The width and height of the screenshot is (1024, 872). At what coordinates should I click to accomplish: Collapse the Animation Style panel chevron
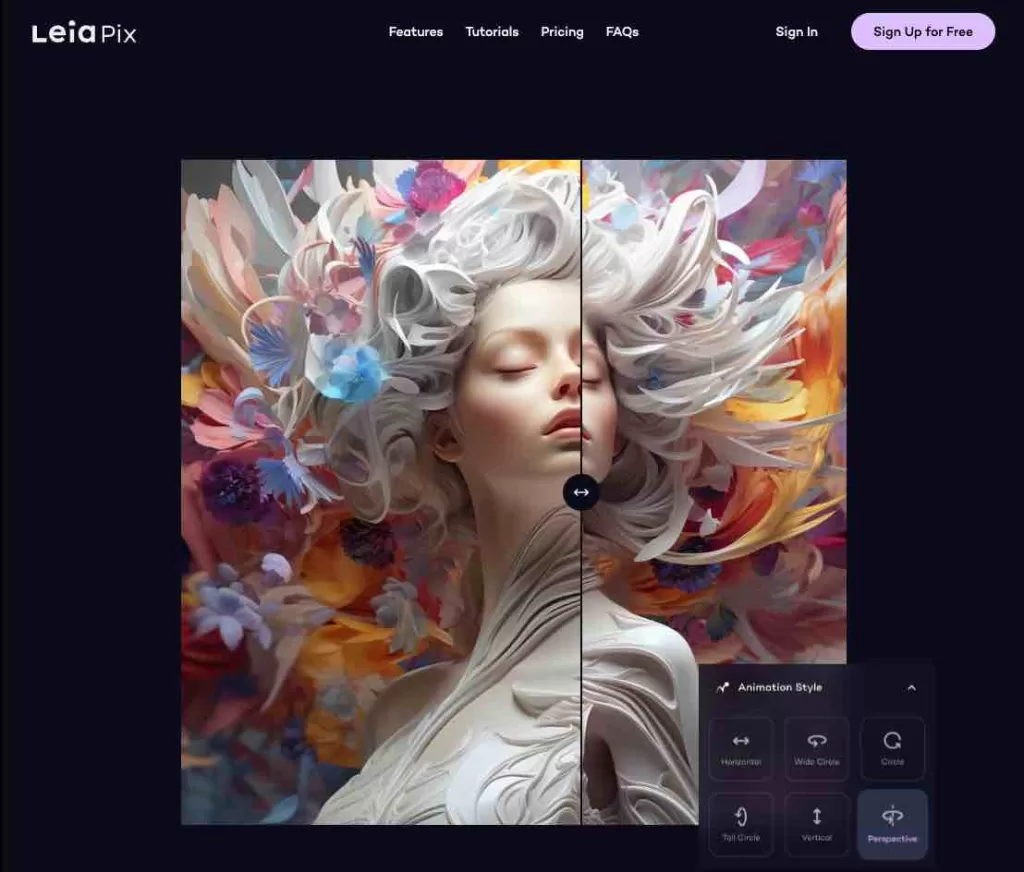912,687
